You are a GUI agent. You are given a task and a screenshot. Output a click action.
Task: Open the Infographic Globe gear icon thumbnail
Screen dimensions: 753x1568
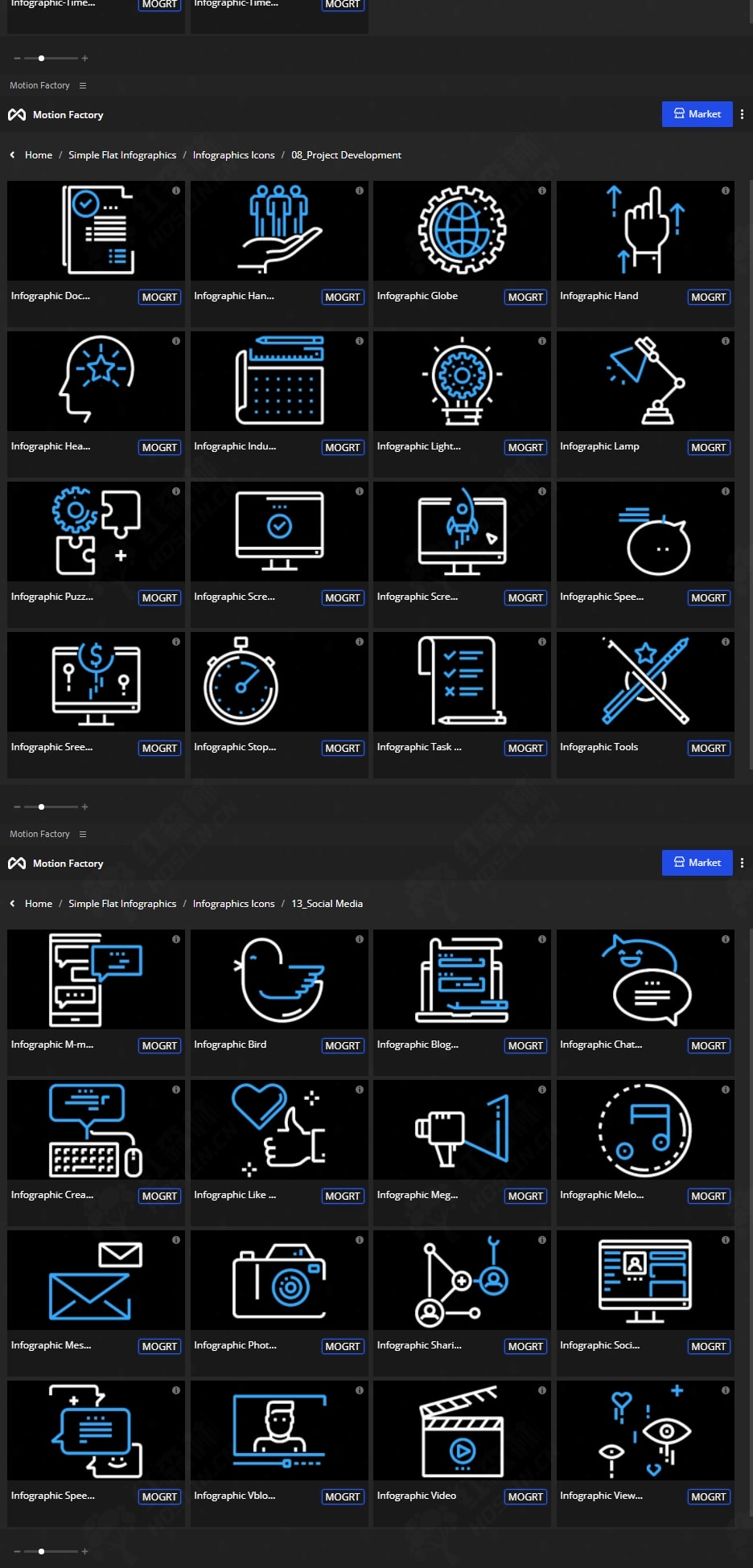[x=462, y=230]
